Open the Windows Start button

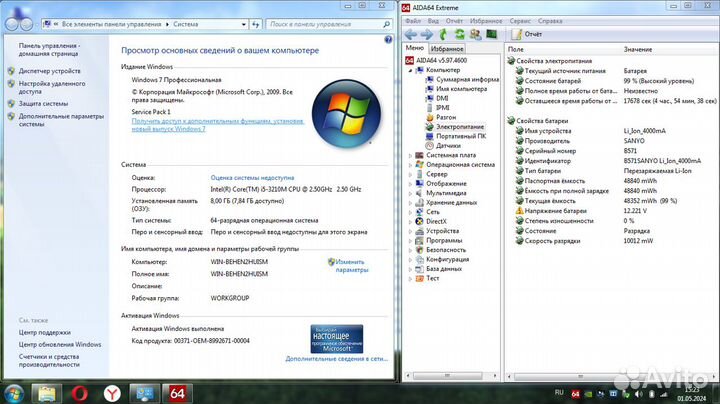(13, 394)
